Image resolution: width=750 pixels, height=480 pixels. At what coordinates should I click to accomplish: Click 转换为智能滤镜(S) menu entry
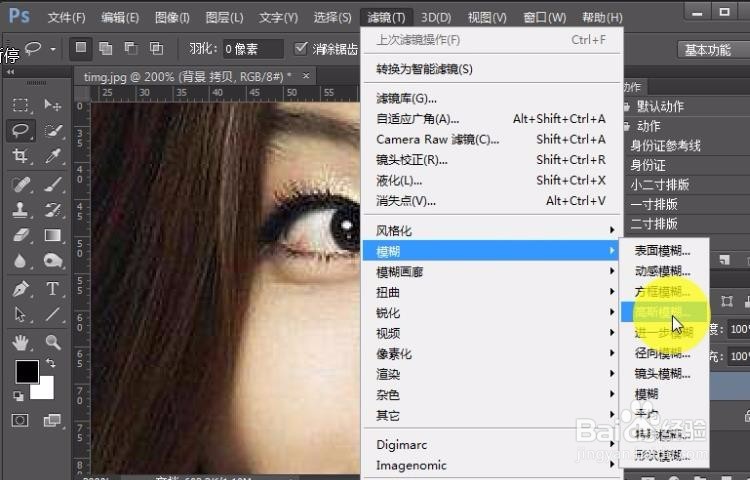(x=491, y=69)
